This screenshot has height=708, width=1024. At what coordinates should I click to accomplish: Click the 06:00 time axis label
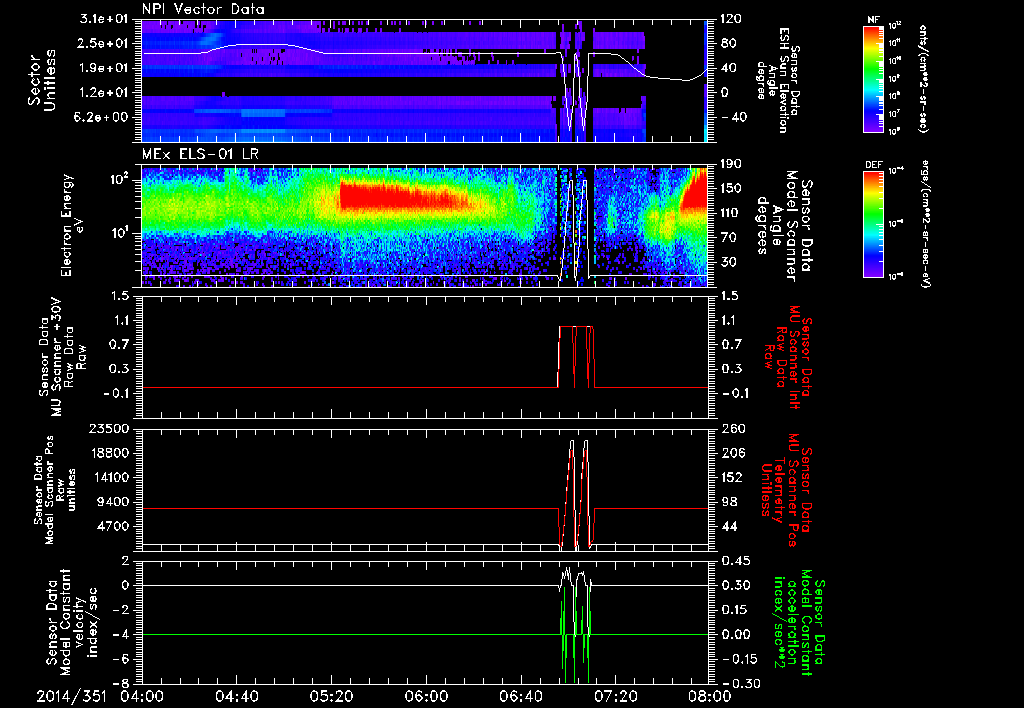[426, 696]
